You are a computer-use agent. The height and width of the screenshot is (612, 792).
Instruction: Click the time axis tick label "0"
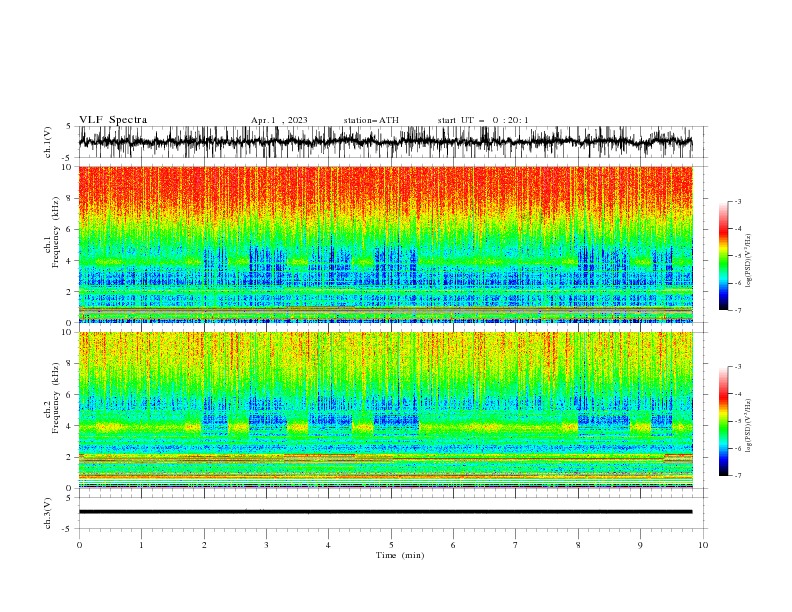[79, 545]
